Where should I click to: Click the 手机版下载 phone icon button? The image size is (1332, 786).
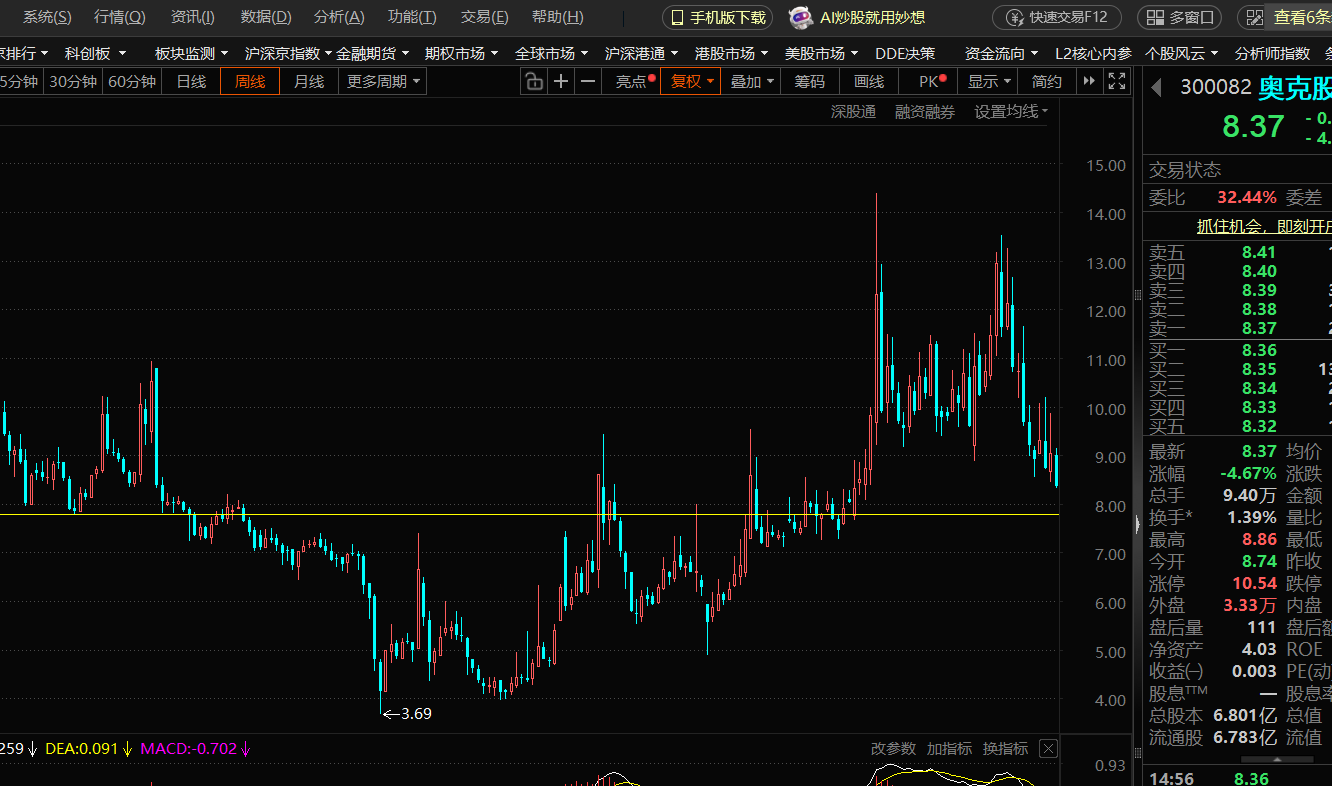[717, 17]
